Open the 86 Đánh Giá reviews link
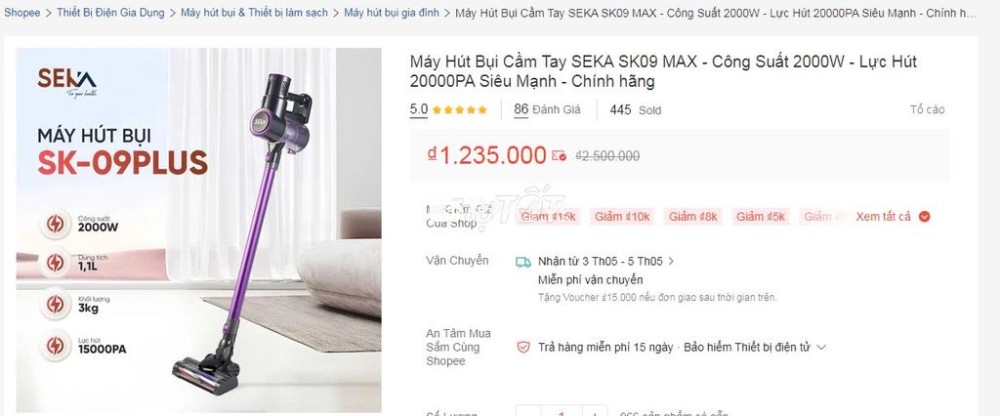This screenshot has height=416, width=1000. (547, 109)
